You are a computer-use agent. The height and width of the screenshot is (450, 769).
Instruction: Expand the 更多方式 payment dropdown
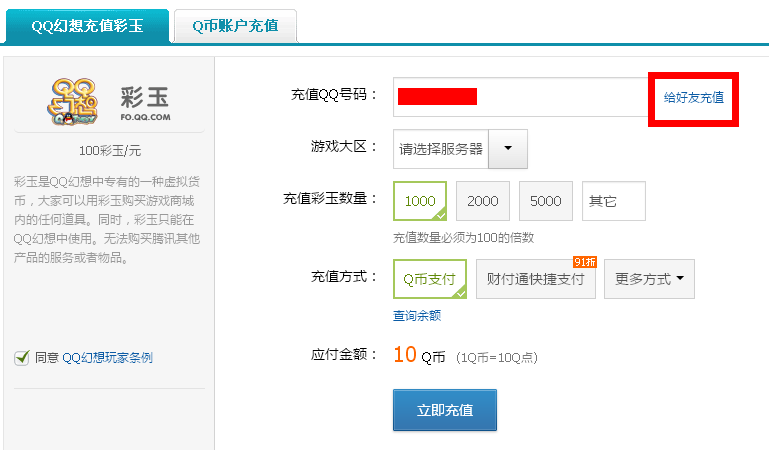point(649,279)
